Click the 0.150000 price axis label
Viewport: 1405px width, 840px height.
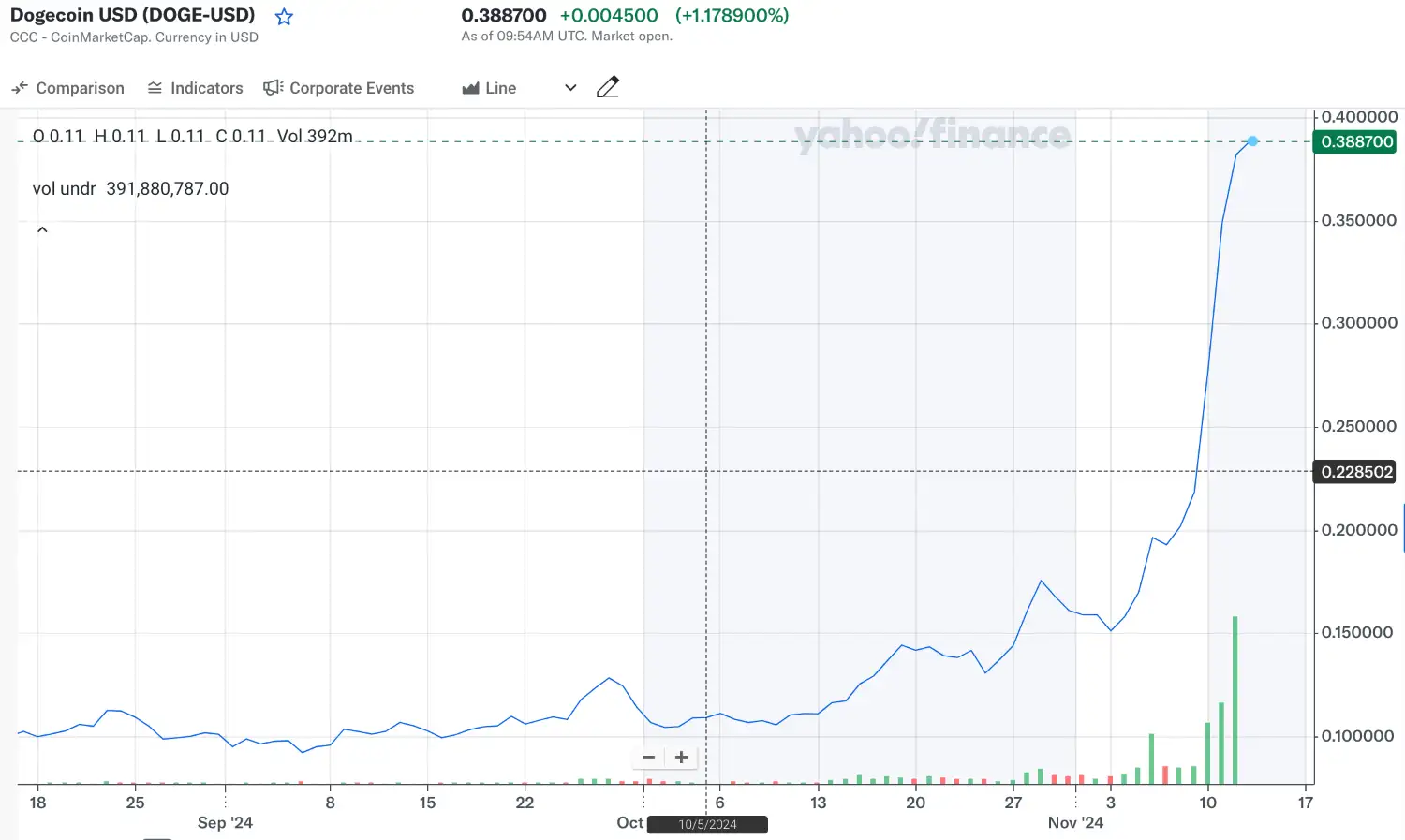point(1357,633)
